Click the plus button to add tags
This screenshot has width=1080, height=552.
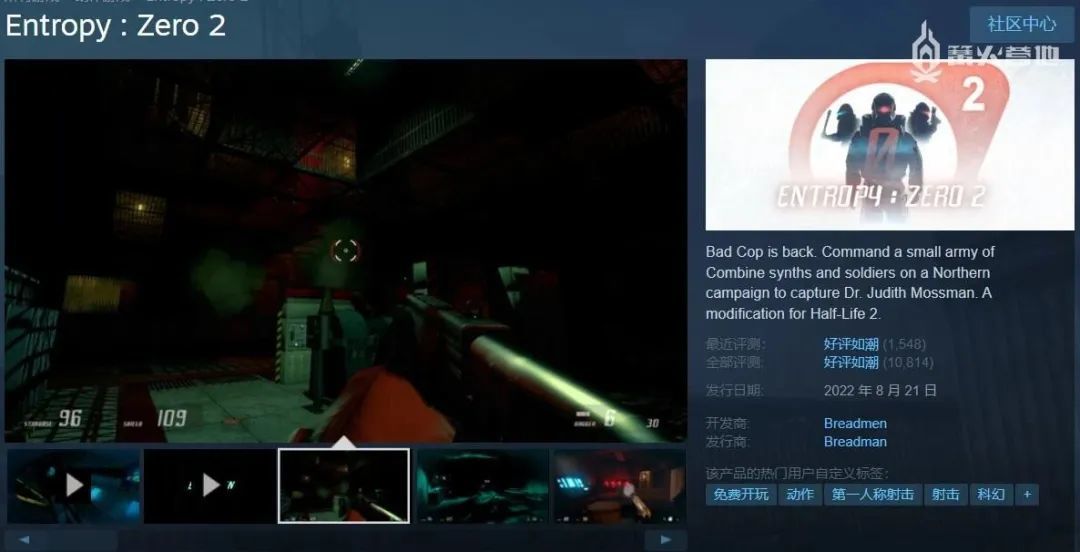(1027, 494)
